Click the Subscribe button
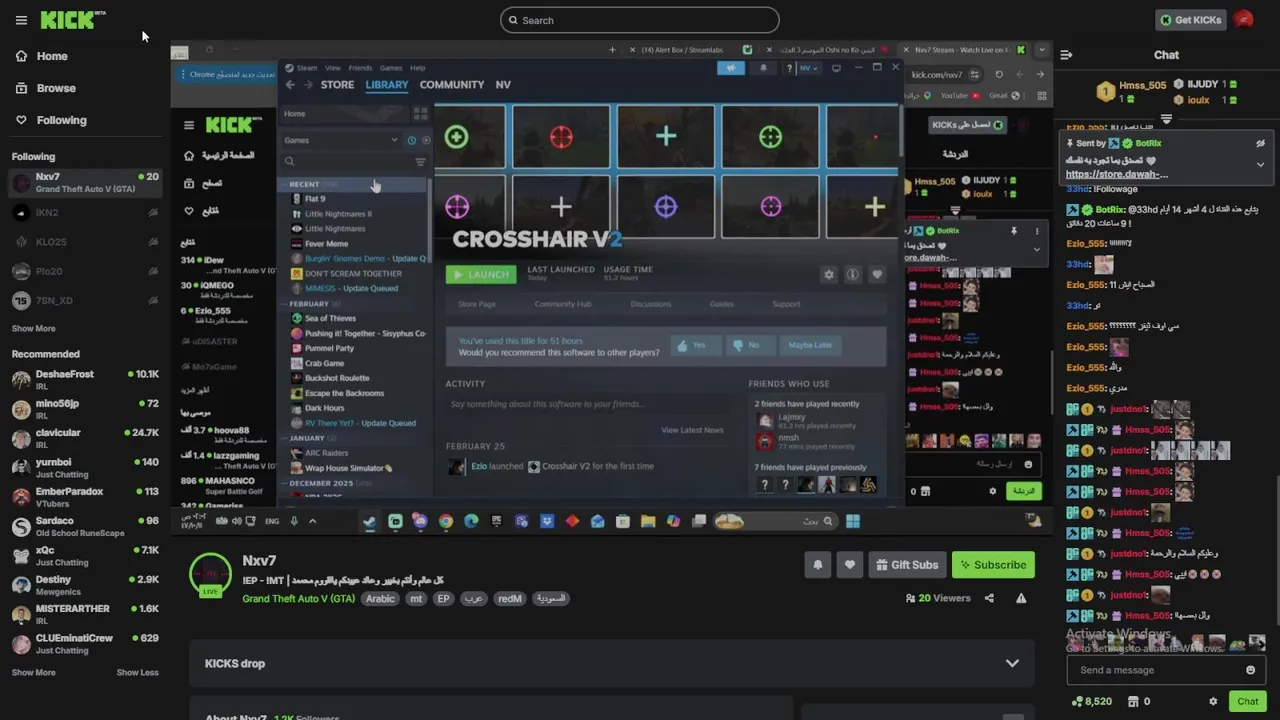This screenshot has width=1280, height=720. (993, 565)
